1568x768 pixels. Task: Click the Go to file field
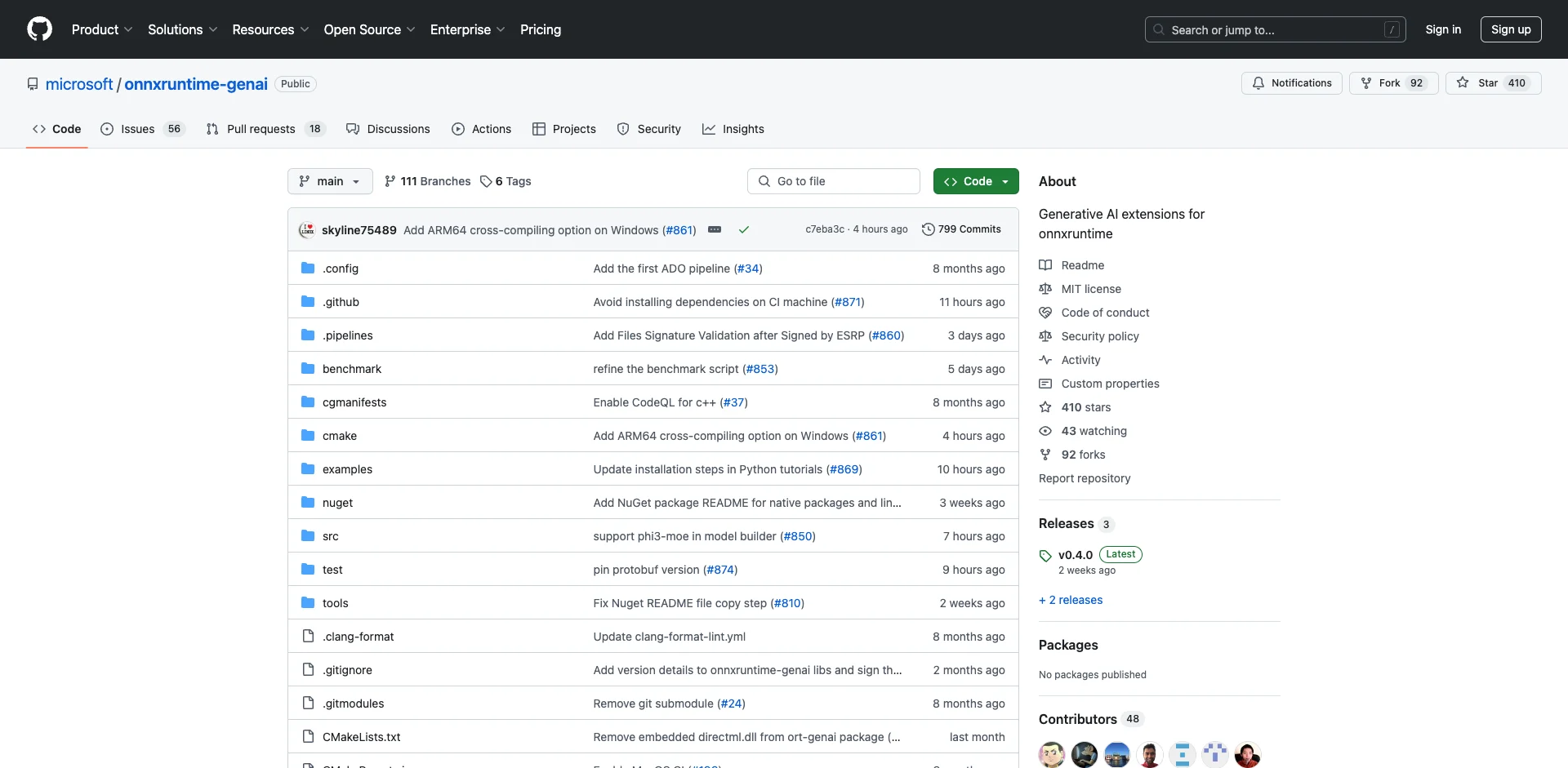click(x=834, y=181)
